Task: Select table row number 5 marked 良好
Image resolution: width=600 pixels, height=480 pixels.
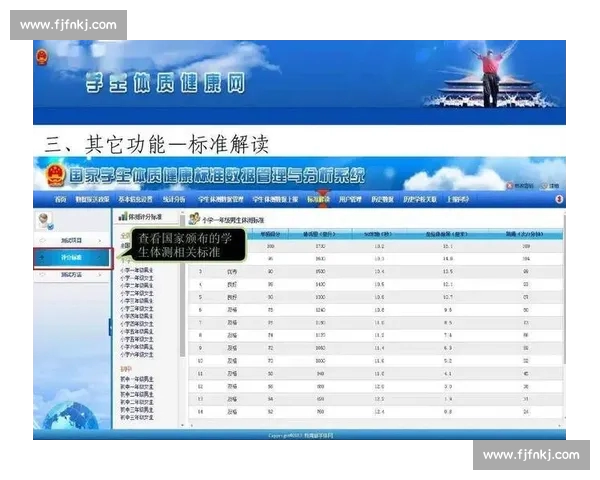Action: point(375,297)
